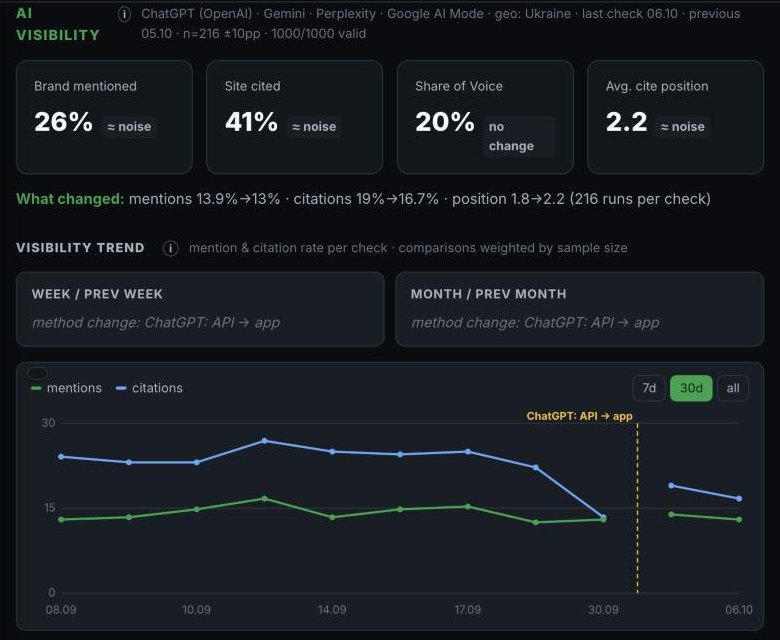Viewport: 780px width, 640px height.
Task: Click the 'citations 19%→16.7%' text
Action: [x=366, y=199]
